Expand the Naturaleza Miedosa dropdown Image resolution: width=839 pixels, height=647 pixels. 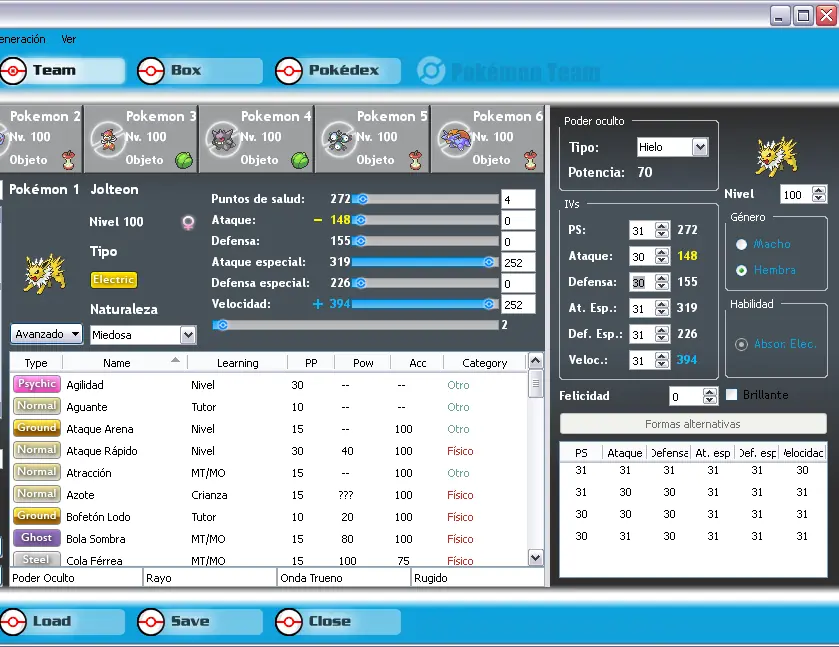pos(188,335)
